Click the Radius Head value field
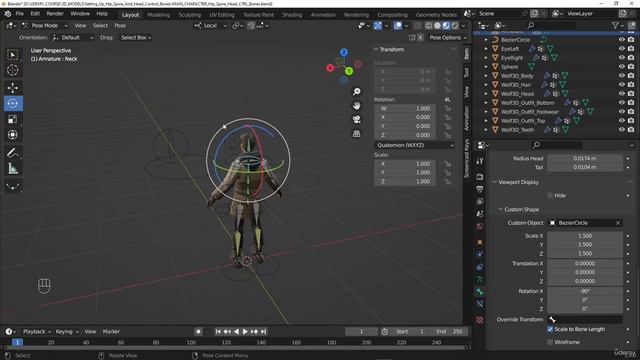The height and width of the screenshot is (360, 640). pos(584,158)
